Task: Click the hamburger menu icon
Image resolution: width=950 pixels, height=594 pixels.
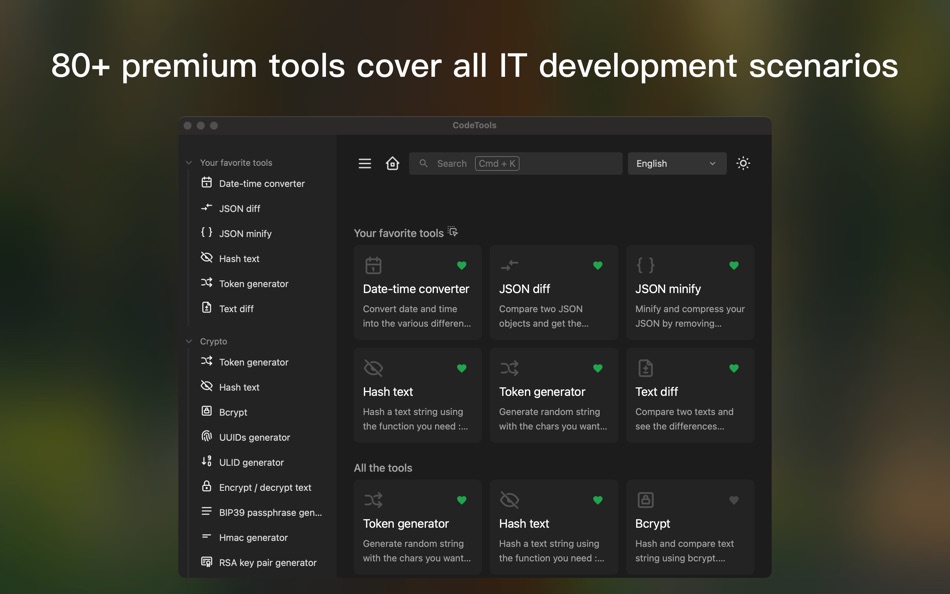Action: [365, 164]
